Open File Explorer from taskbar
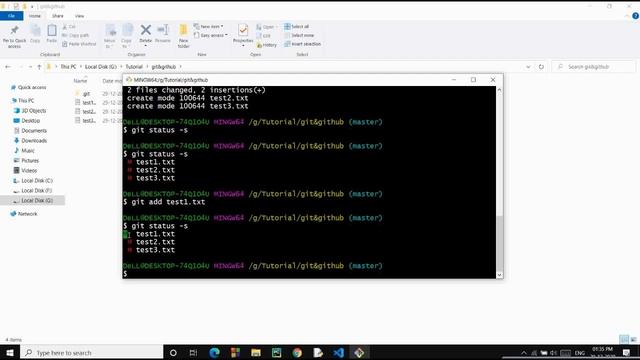 (x=256, y=353)
